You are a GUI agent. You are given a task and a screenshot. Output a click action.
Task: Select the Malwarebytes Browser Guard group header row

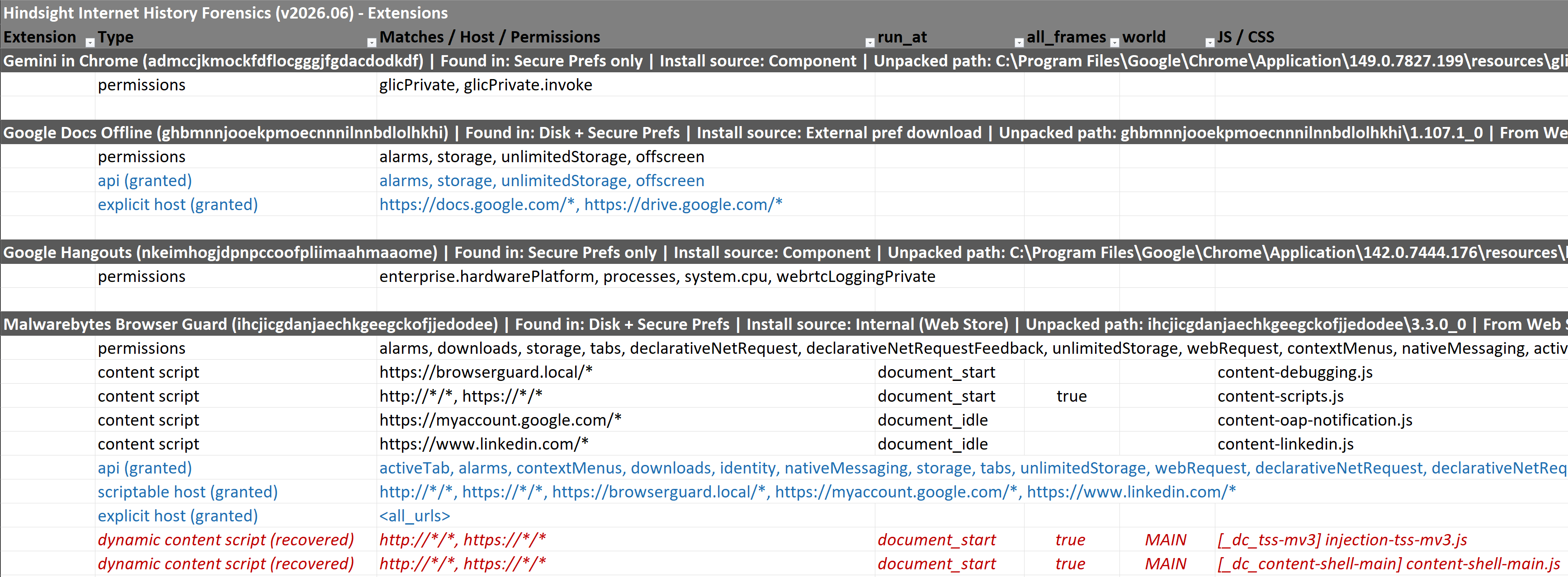point(784,324)
